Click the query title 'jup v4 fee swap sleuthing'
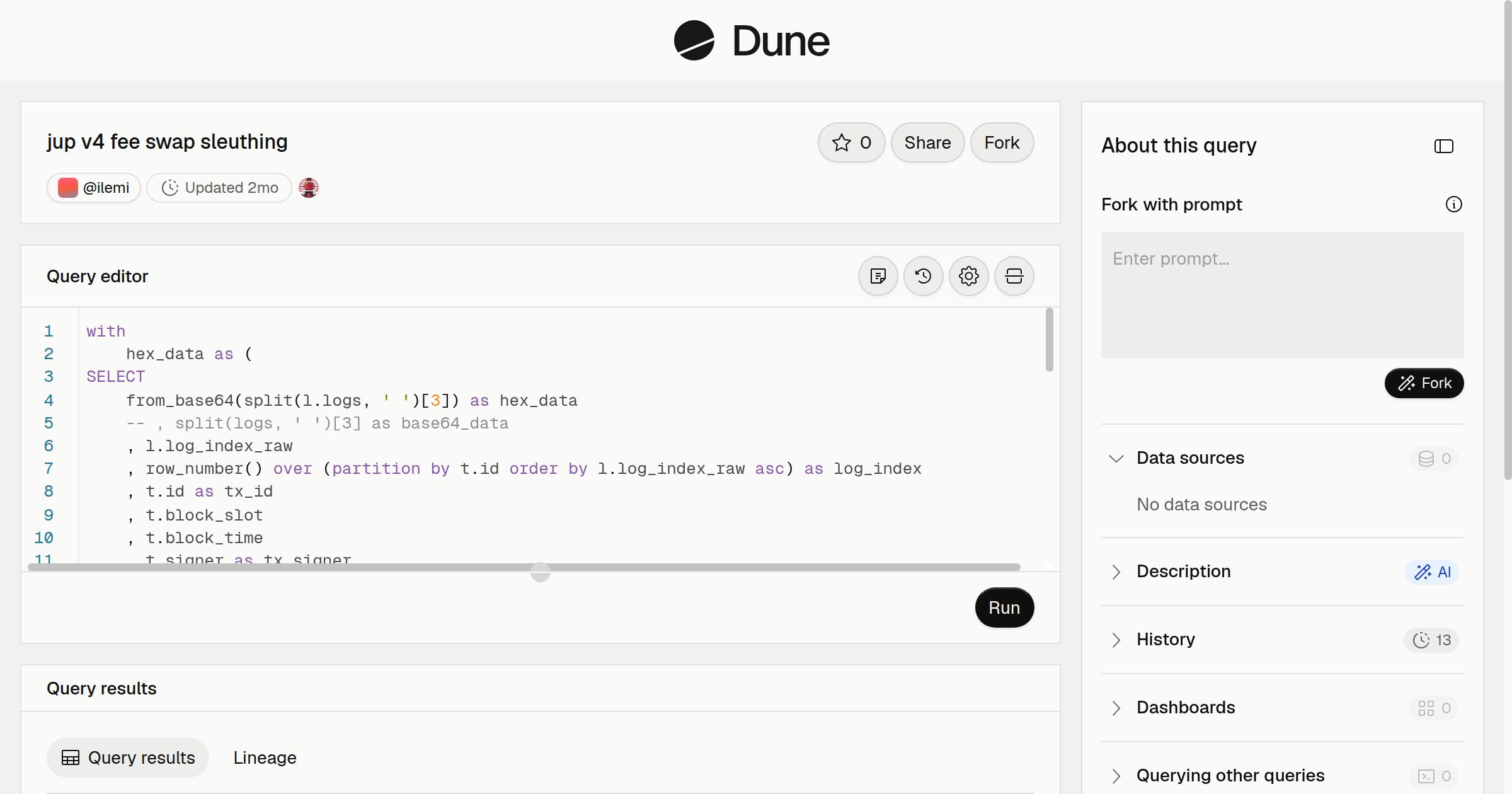The height and width of the screenshot is (794, 1512). (167, 142)
